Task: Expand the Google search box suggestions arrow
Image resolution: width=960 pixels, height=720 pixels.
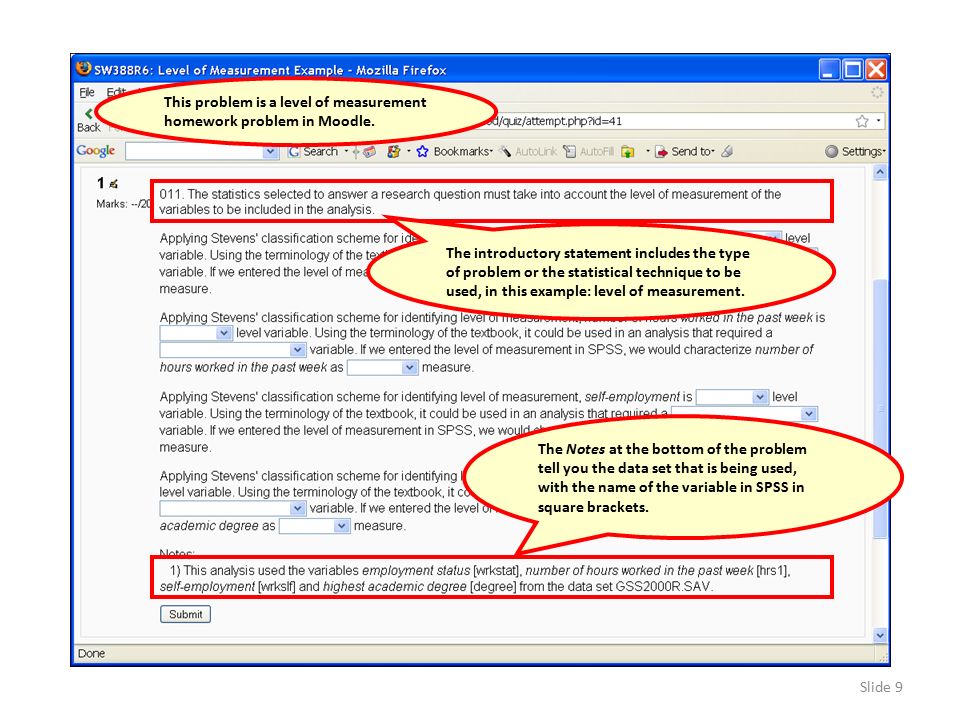Action: [x=271, y=151]
